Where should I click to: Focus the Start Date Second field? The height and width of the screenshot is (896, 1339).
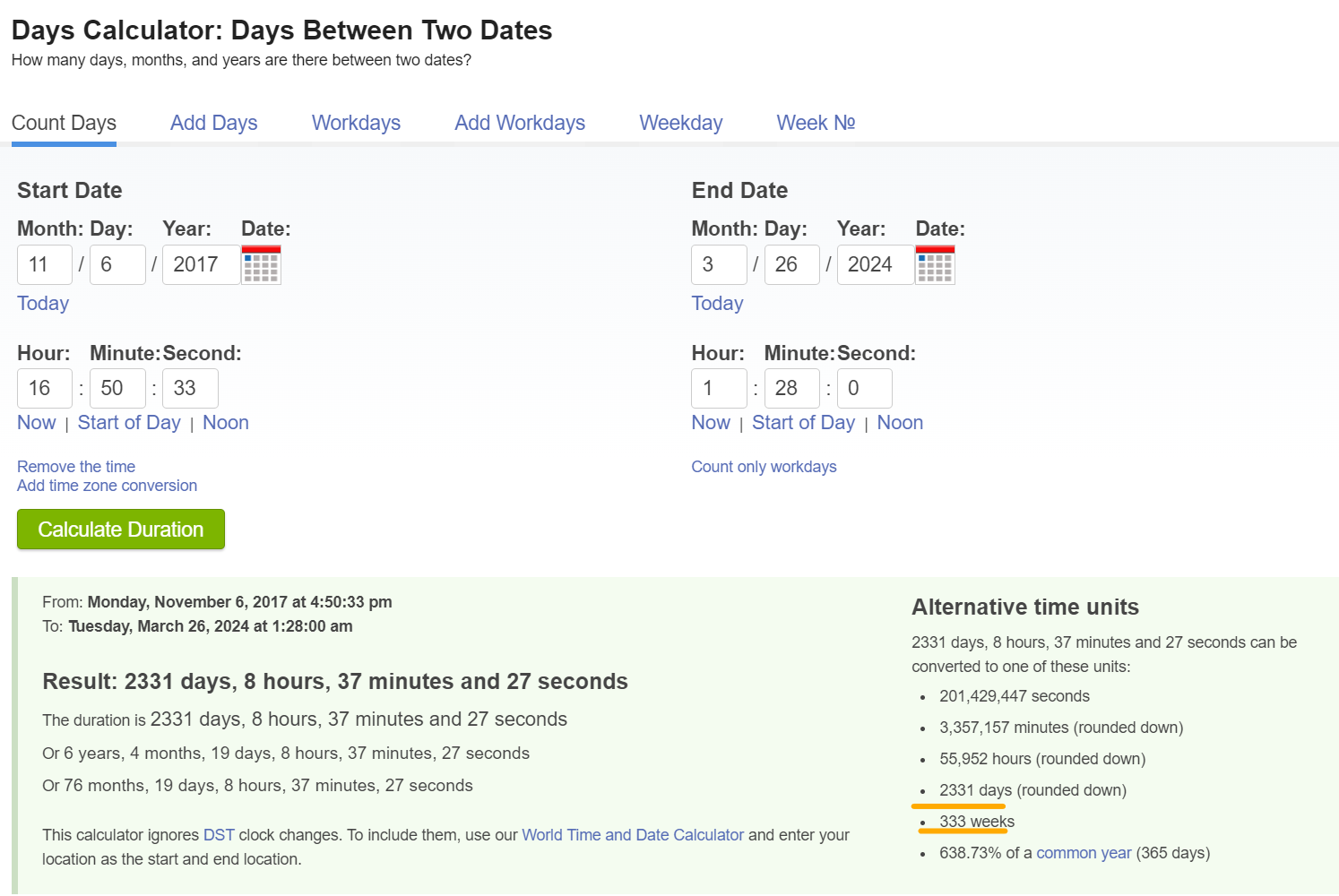click(190, 389)
